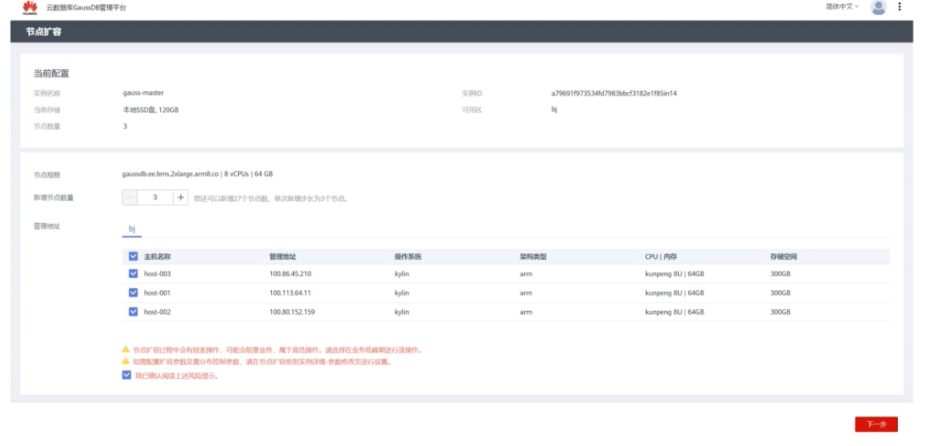Click management address 100.80.152.159
Viewport: 936px width, 446px height.
click(x=292, y=312)
